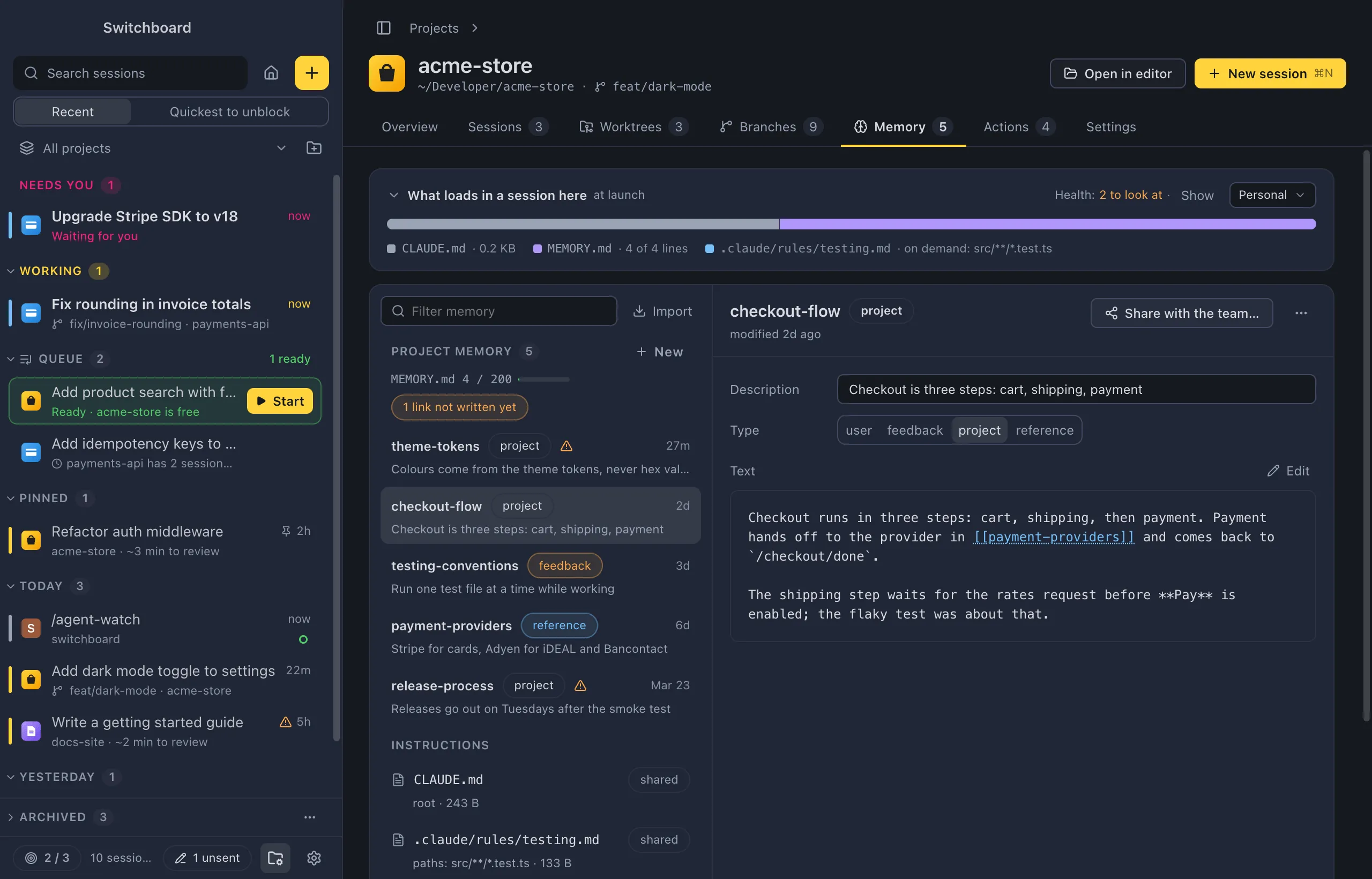The height and width of the screenshot is (879, 1372).
Task: Open the three-dots menu for checkout-flow
Action: (x=1301, y=313)
